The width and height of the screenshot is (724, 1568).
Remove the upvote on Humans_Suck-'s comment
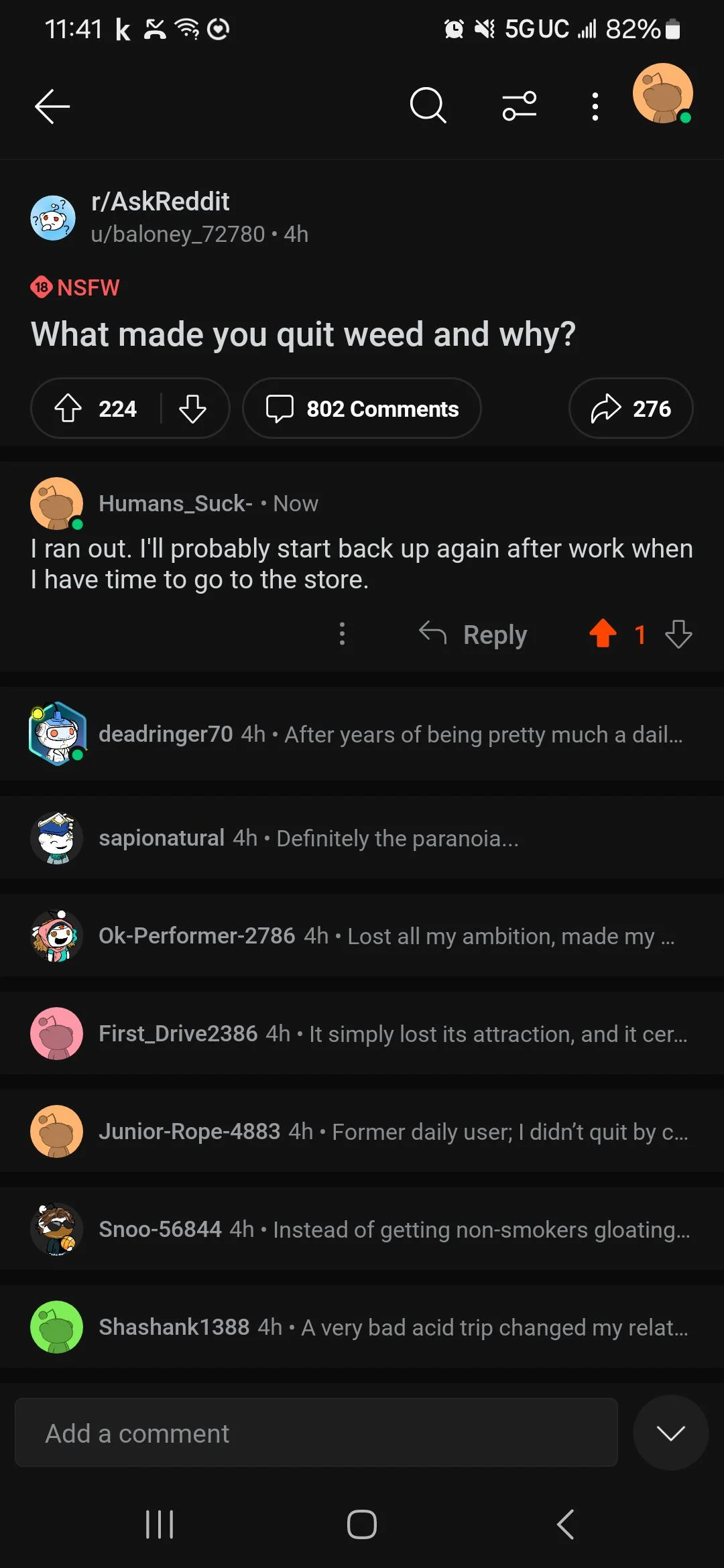[603, 634]
